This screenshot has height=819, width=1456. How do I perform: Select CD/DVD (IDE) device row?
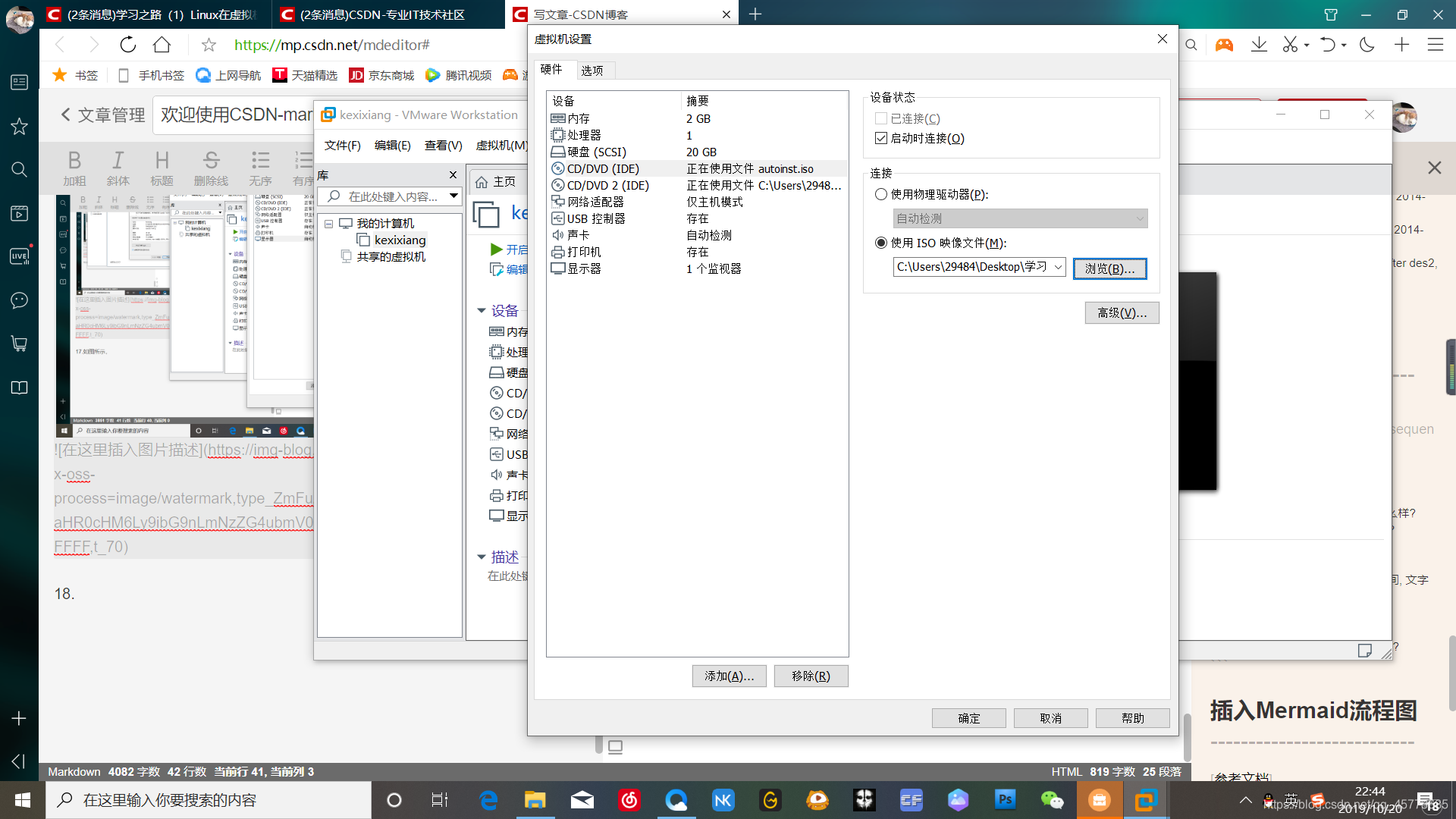tap(697, 168)
